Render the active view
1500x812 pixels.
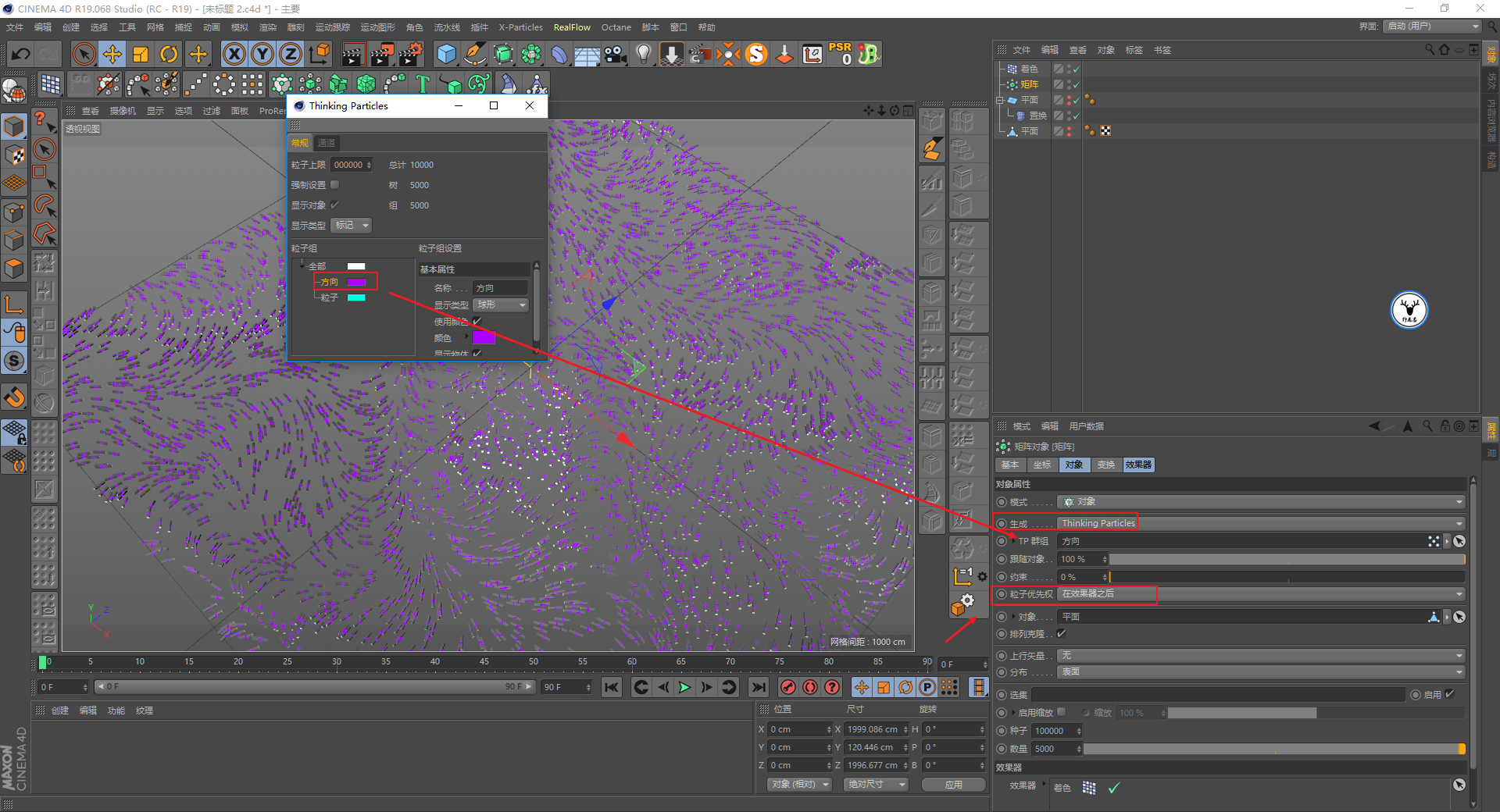353,54
